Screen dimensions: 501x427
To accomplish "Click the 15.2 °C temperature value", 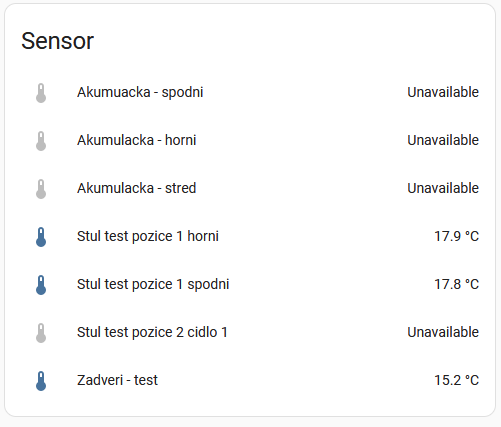I will point(456,380).
